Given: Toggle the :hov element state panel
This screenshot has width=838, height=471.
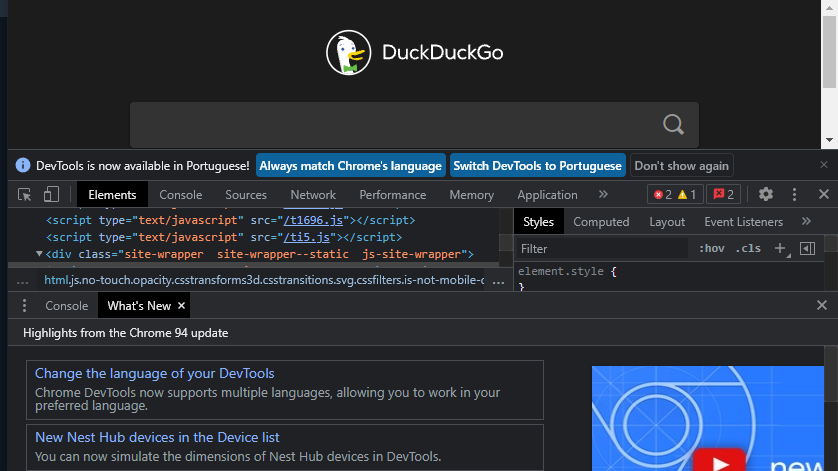Looking at the screenshot, I should pos(711,248).
